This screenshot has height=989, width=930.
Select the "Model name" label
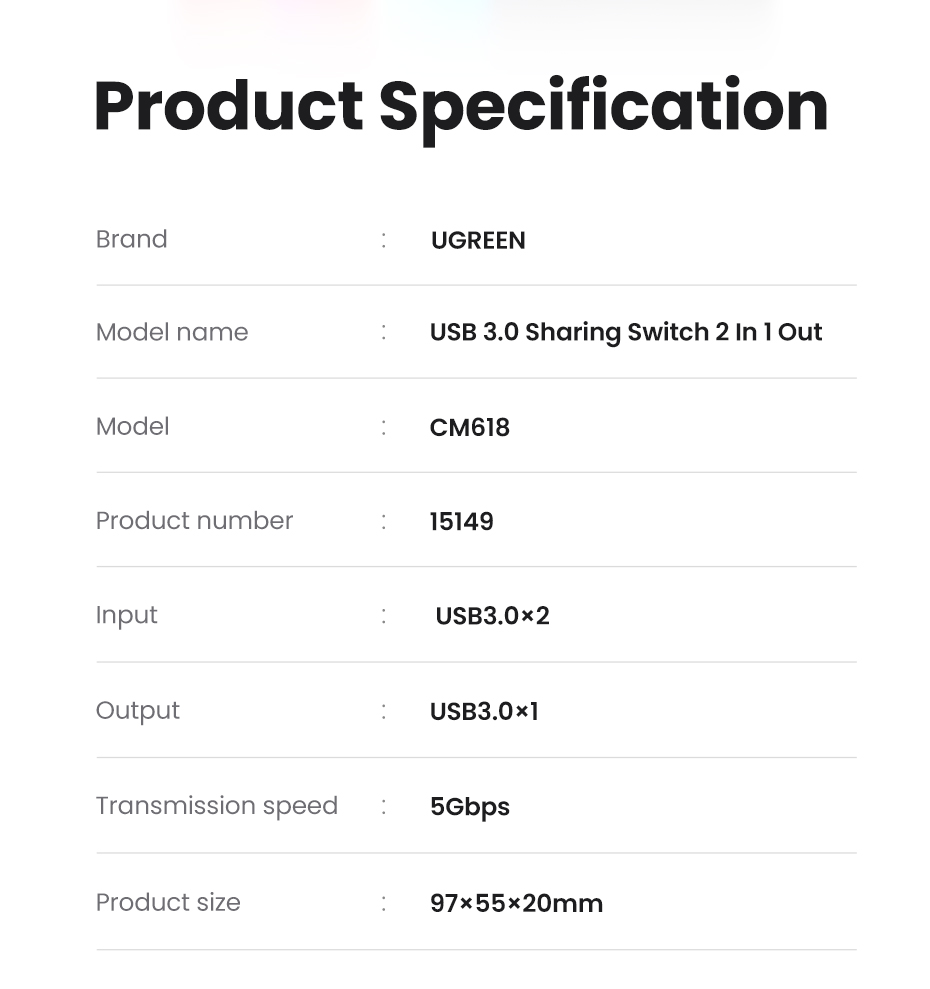(x=172, y=332)
